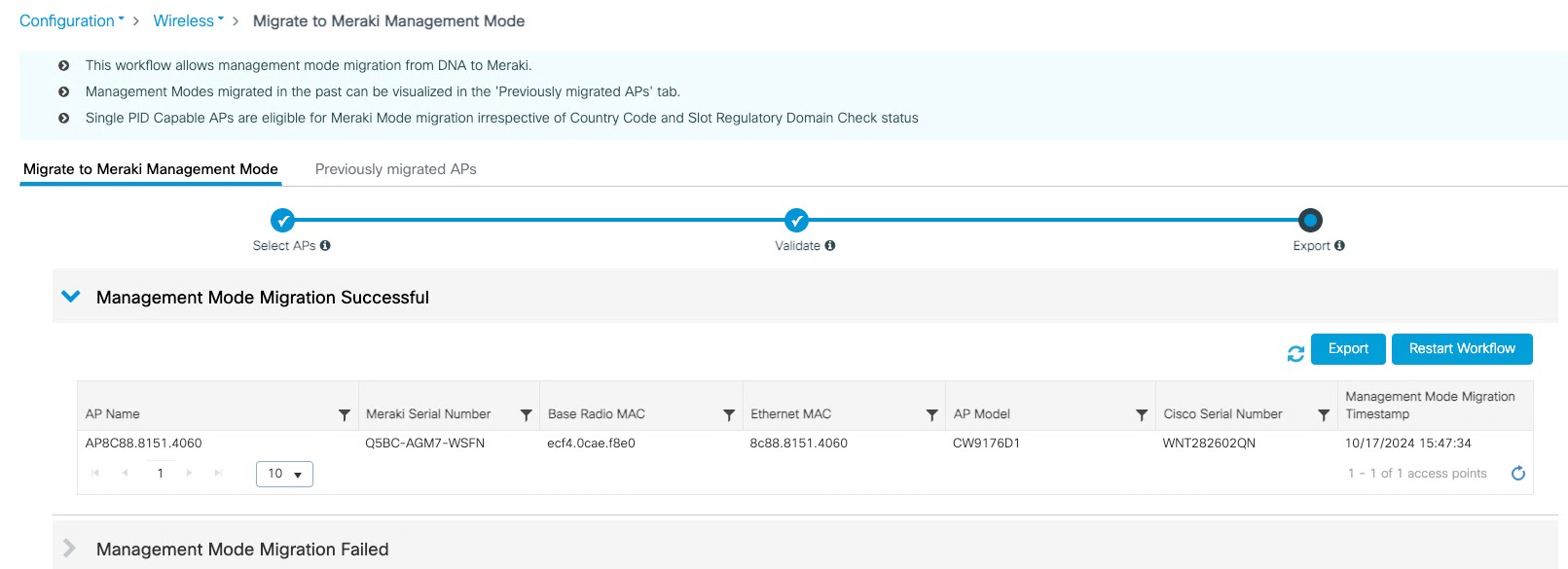Click page number 1 in pager
The image size is (1568, 569).
coord(160,474)
